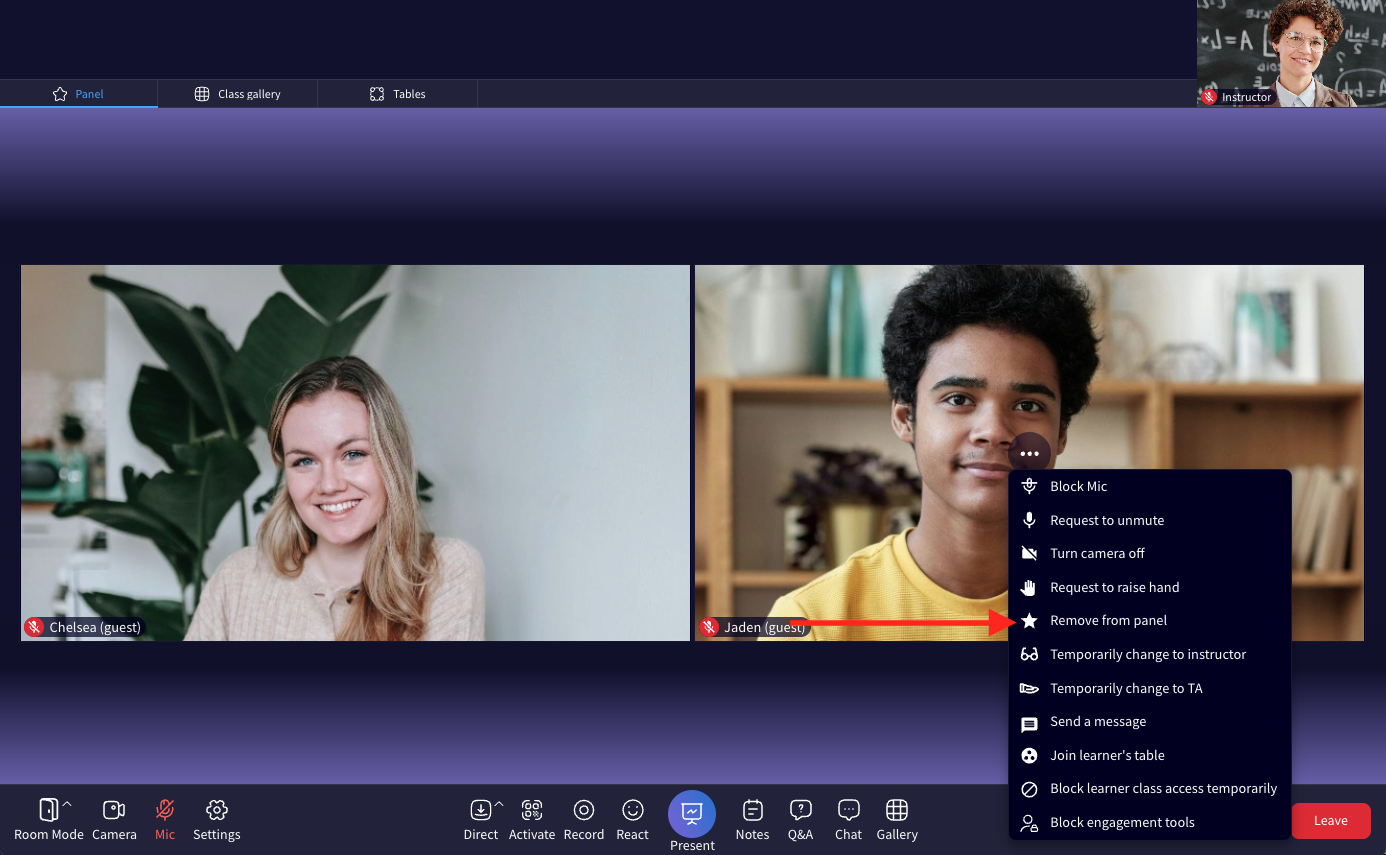Click Chelsea's video tile
Screen dimensions: 1386x855
tap(355, 453)
